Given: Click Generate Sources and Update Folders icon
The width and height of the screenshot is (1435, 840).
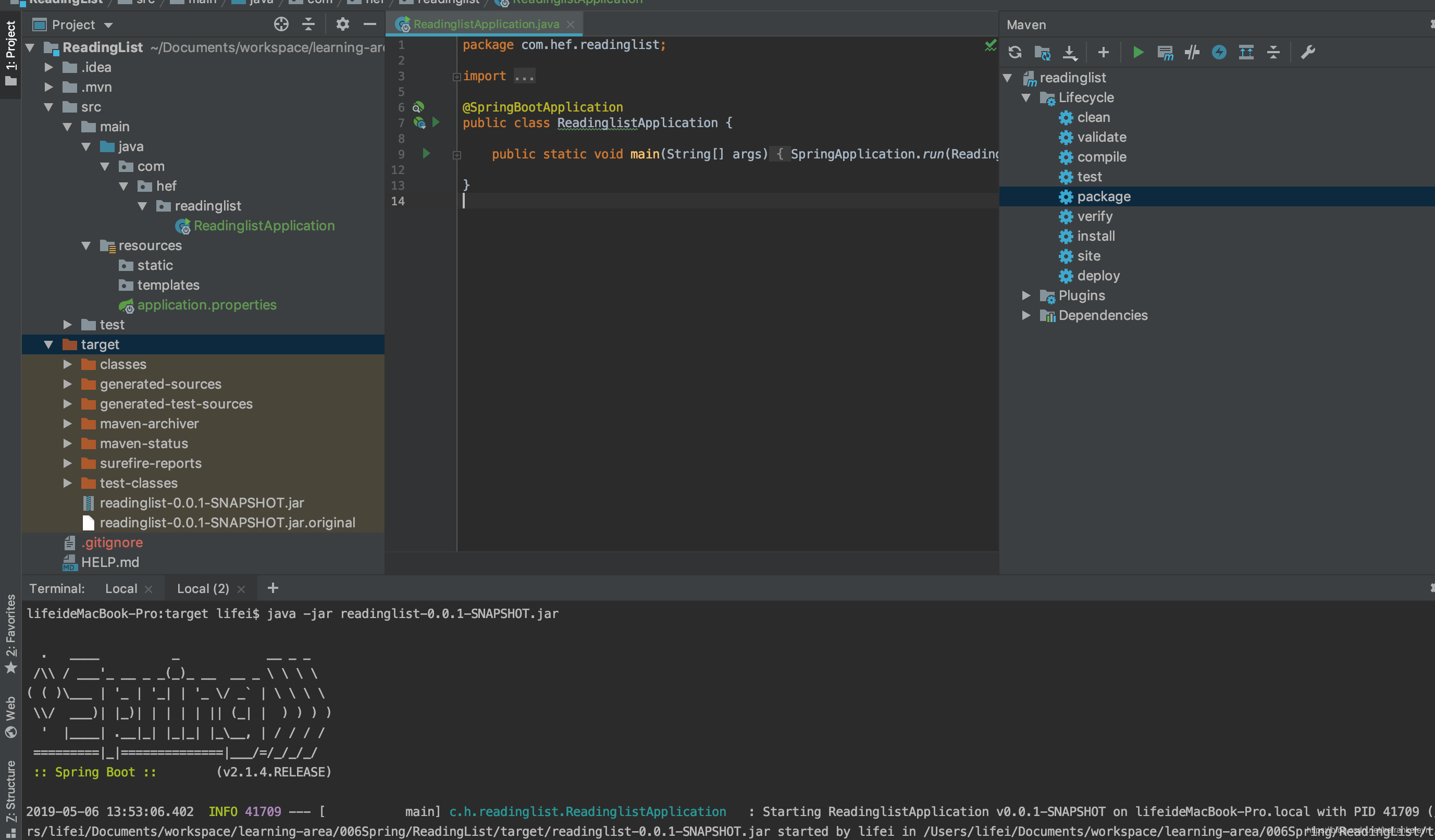Looking at the screenshot, I should point(1042,53).
